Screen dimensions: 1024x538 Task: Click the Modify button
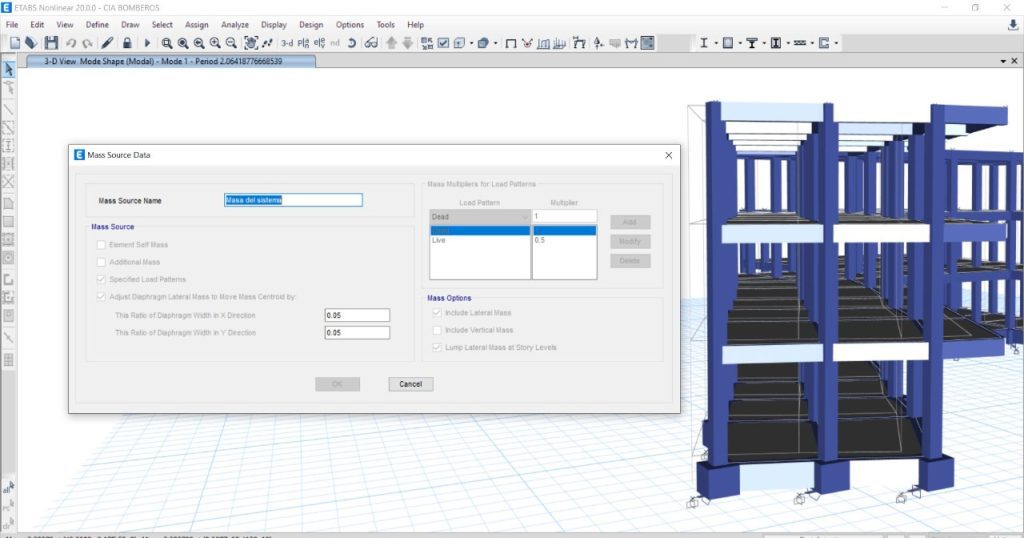pos(630,242)
